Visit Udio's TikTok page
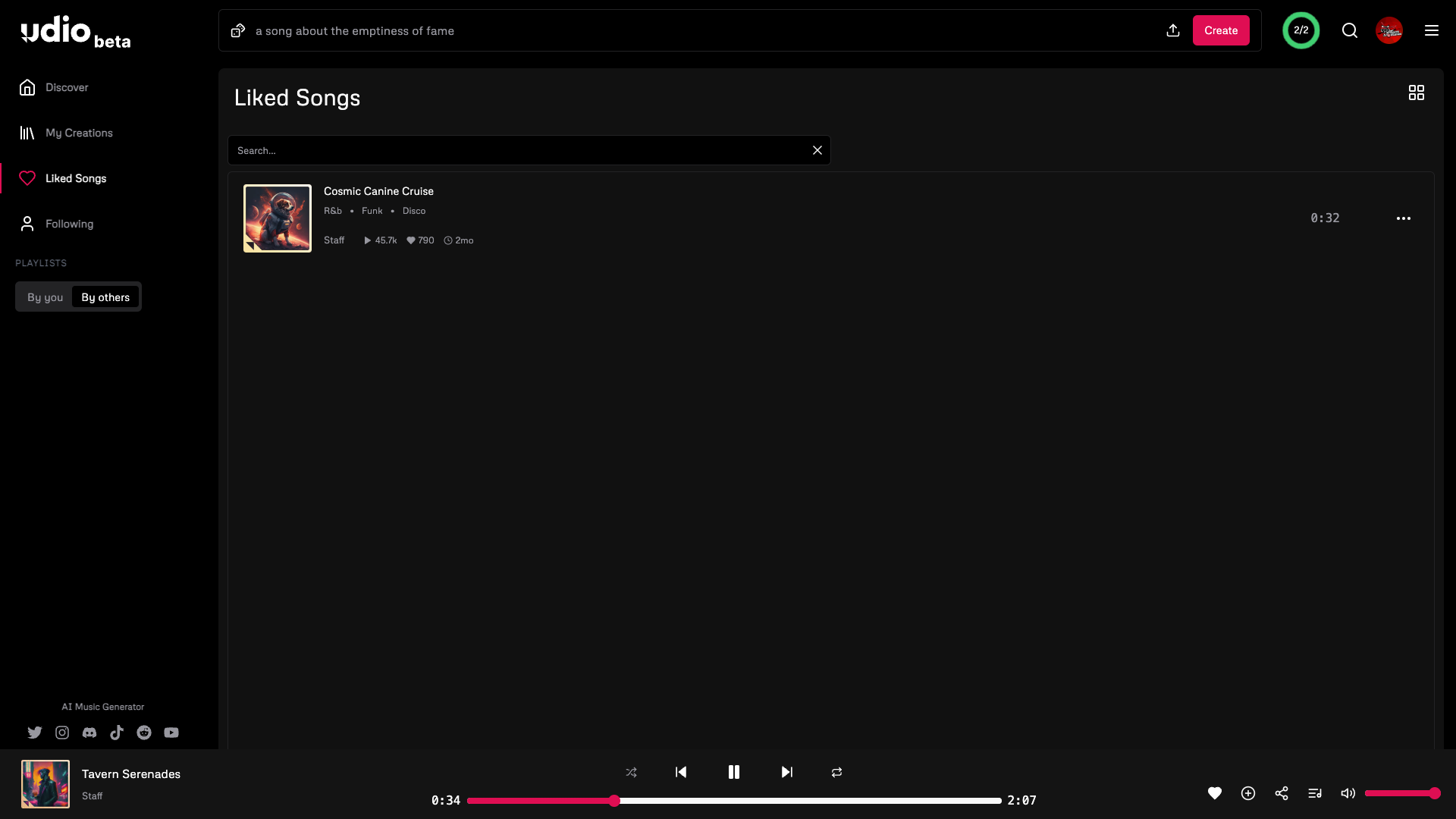This screenshot has height=819, width=1456. 117,733
